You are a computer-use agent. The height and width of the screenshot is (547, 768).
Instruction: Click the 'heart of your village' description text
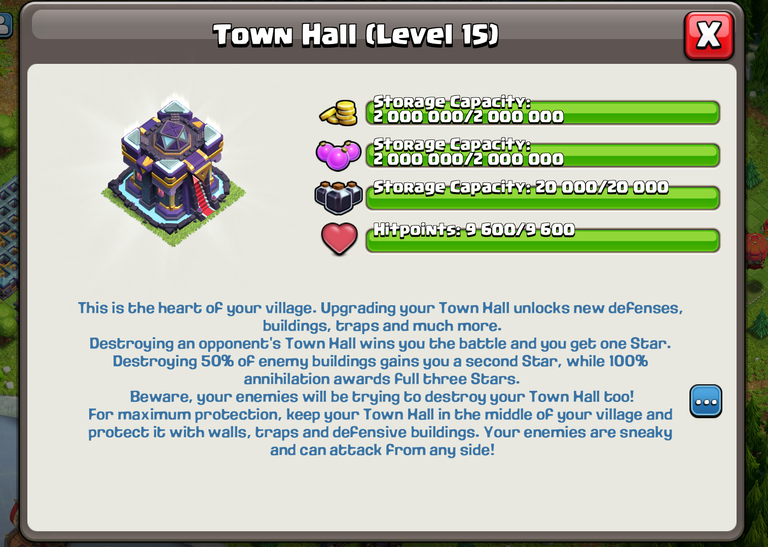click(x=381, y=317)
